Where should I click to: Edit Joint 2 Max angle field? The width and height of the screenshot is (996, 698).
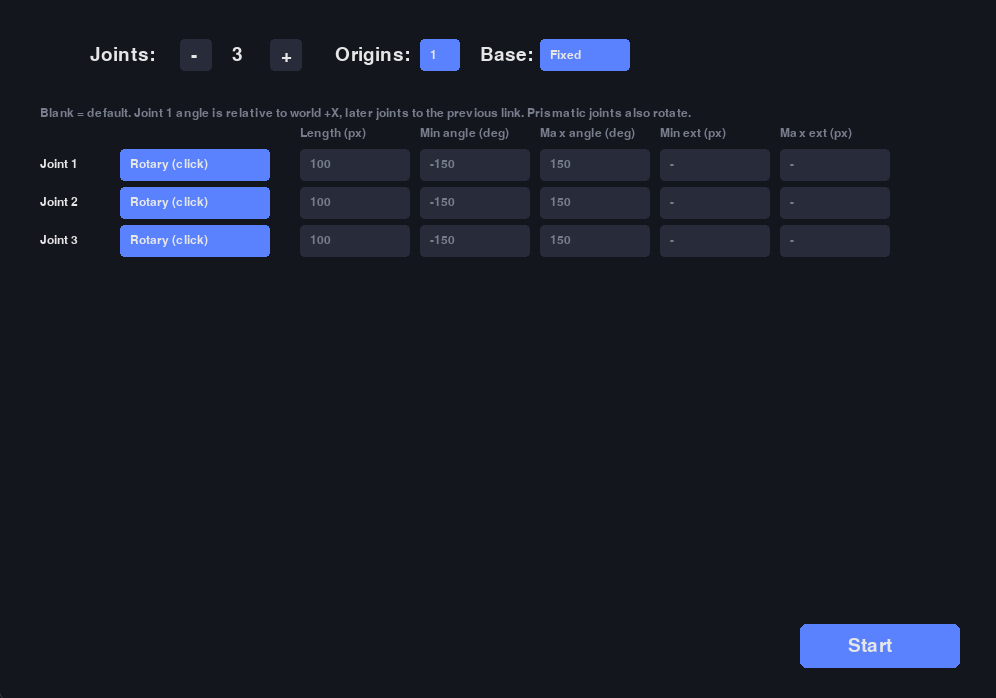tap(595, 203)
